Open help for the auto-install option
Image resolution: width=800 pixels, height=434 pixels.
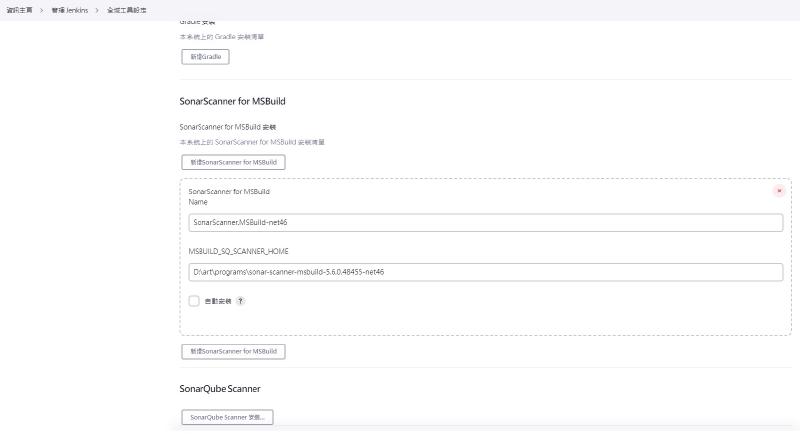[x=241, y=300]
